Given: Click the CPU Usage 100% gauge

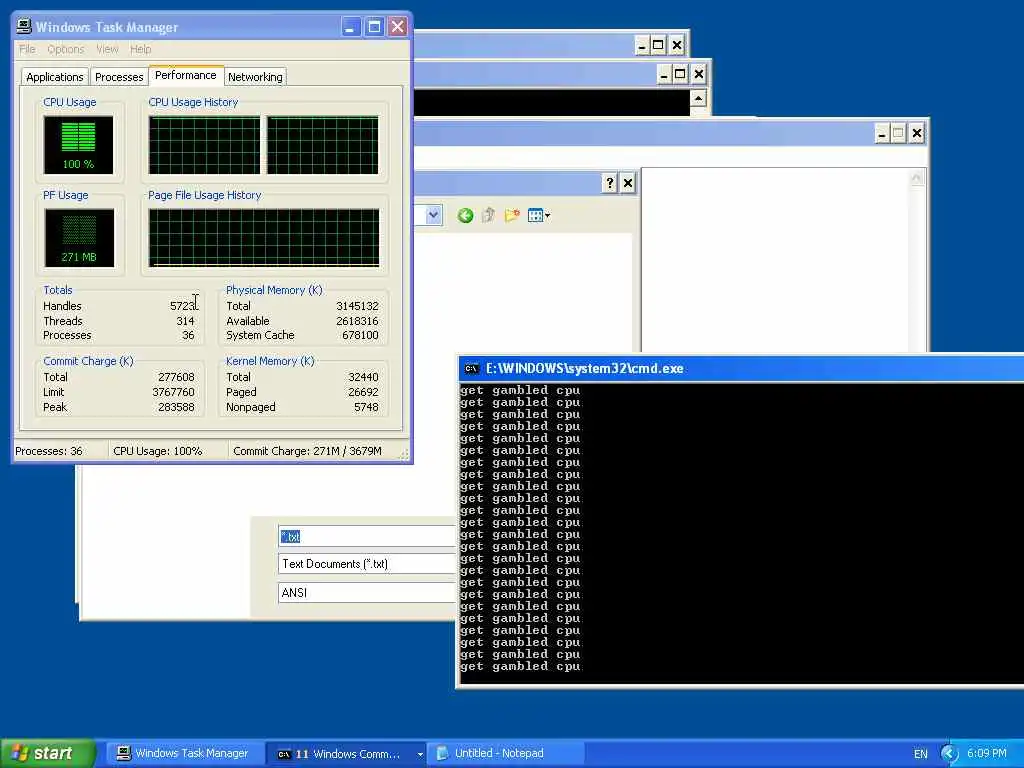Looking at the screenshot, I should click(78, 144).
